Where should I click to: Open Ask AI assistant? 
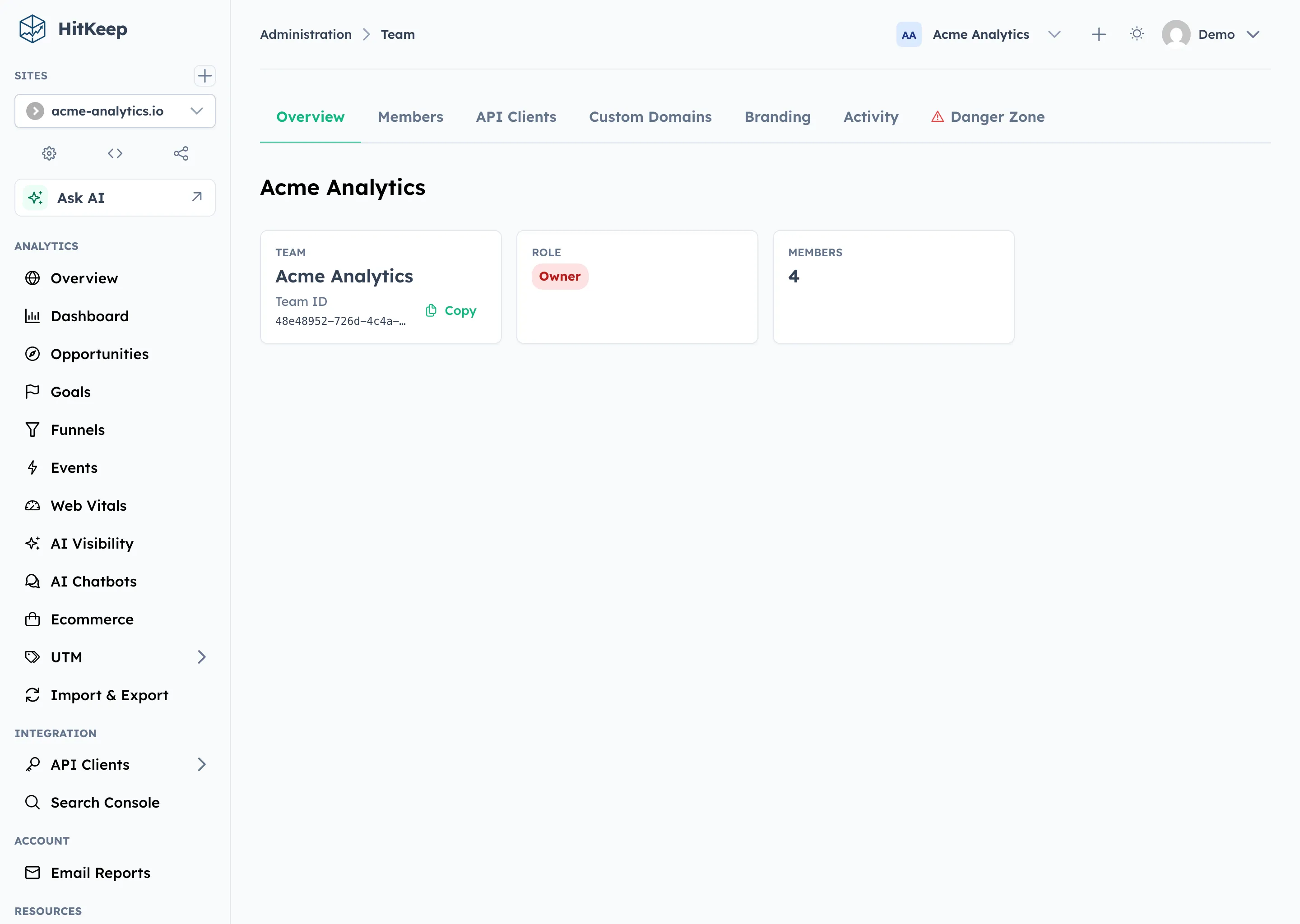115,198
